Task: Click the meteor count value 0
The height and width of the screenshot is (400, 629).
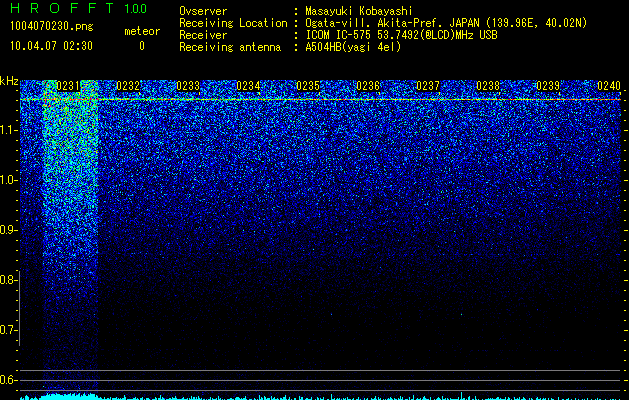Action: click(142, 46)
